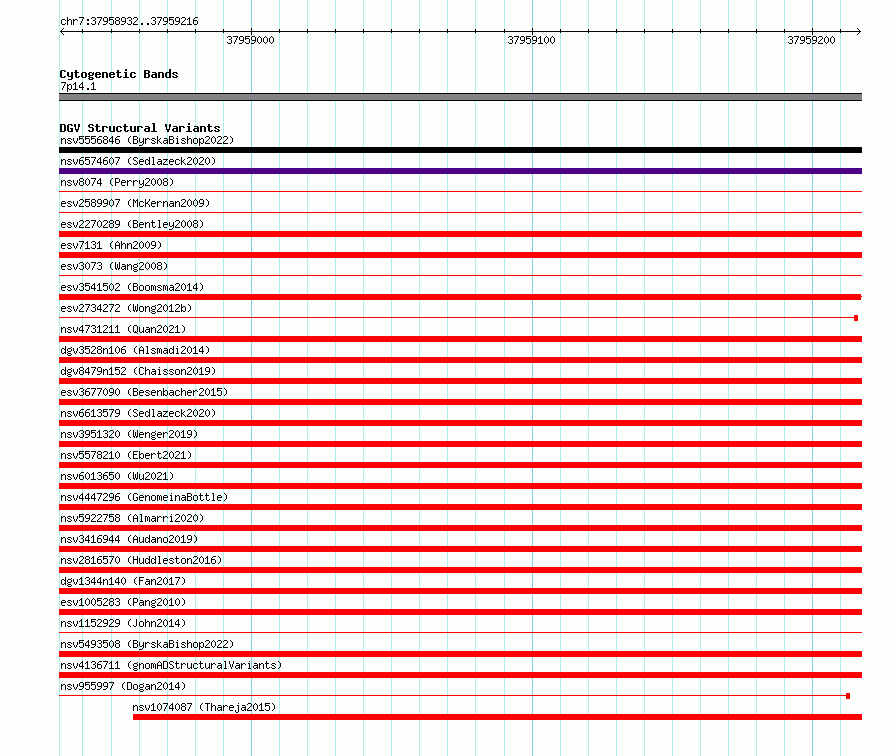Open variant nsv4136711 (gnomADStructuralVariants)

coord(171,665)
